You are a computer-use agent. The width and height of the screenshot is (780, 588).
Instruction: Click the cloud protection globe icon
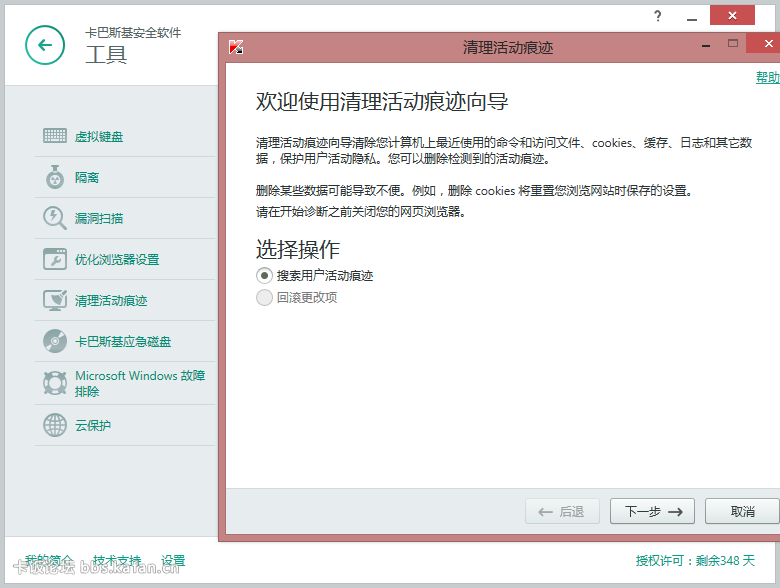[x=55, y=425]
